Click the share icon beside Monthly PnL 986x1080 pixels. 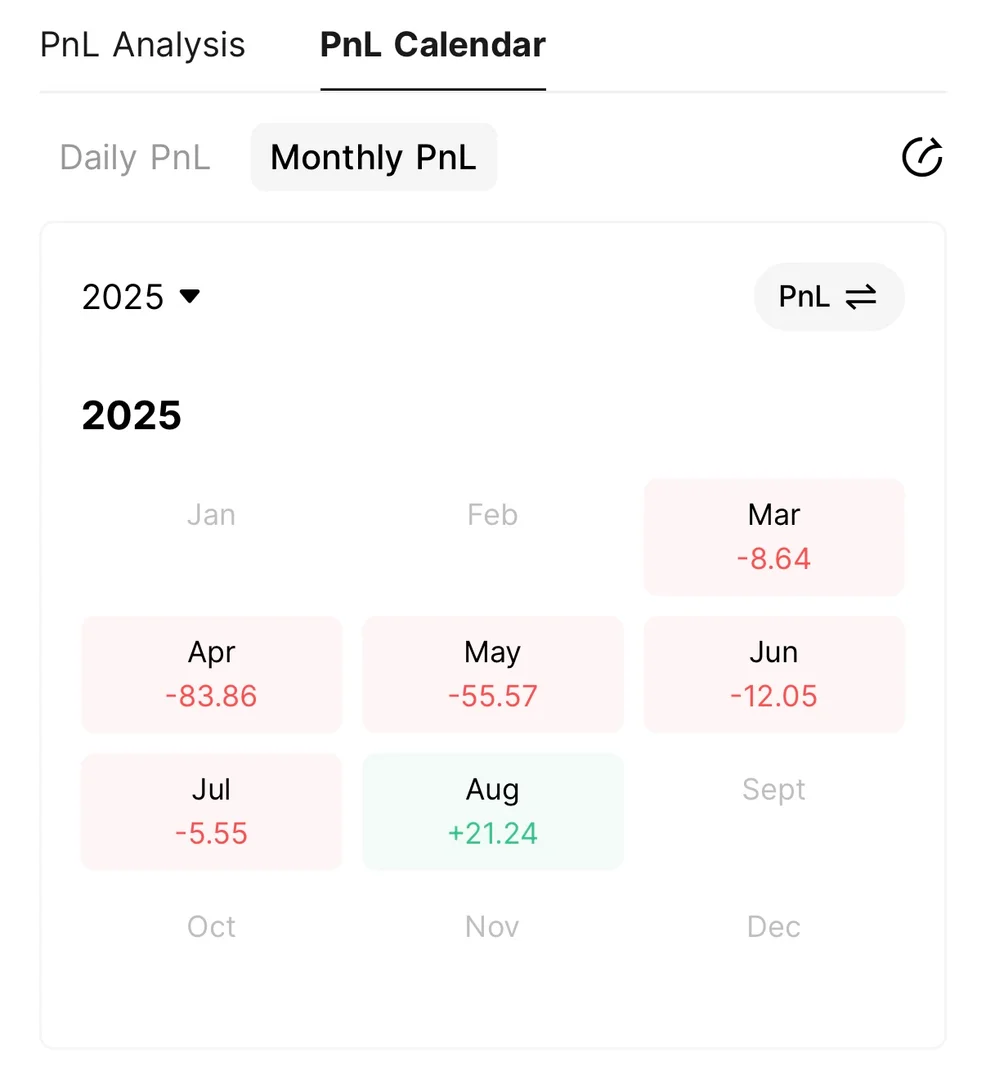(x=921, y=158)
